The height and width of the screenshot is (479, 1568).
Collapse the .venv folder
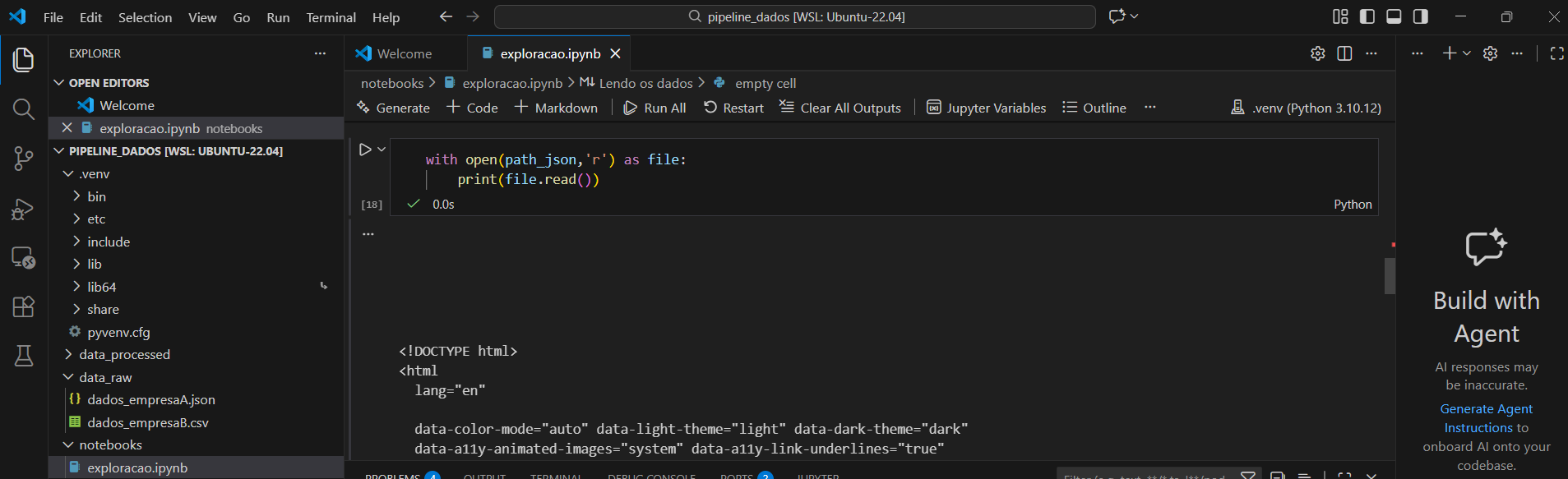click(94, 174)
